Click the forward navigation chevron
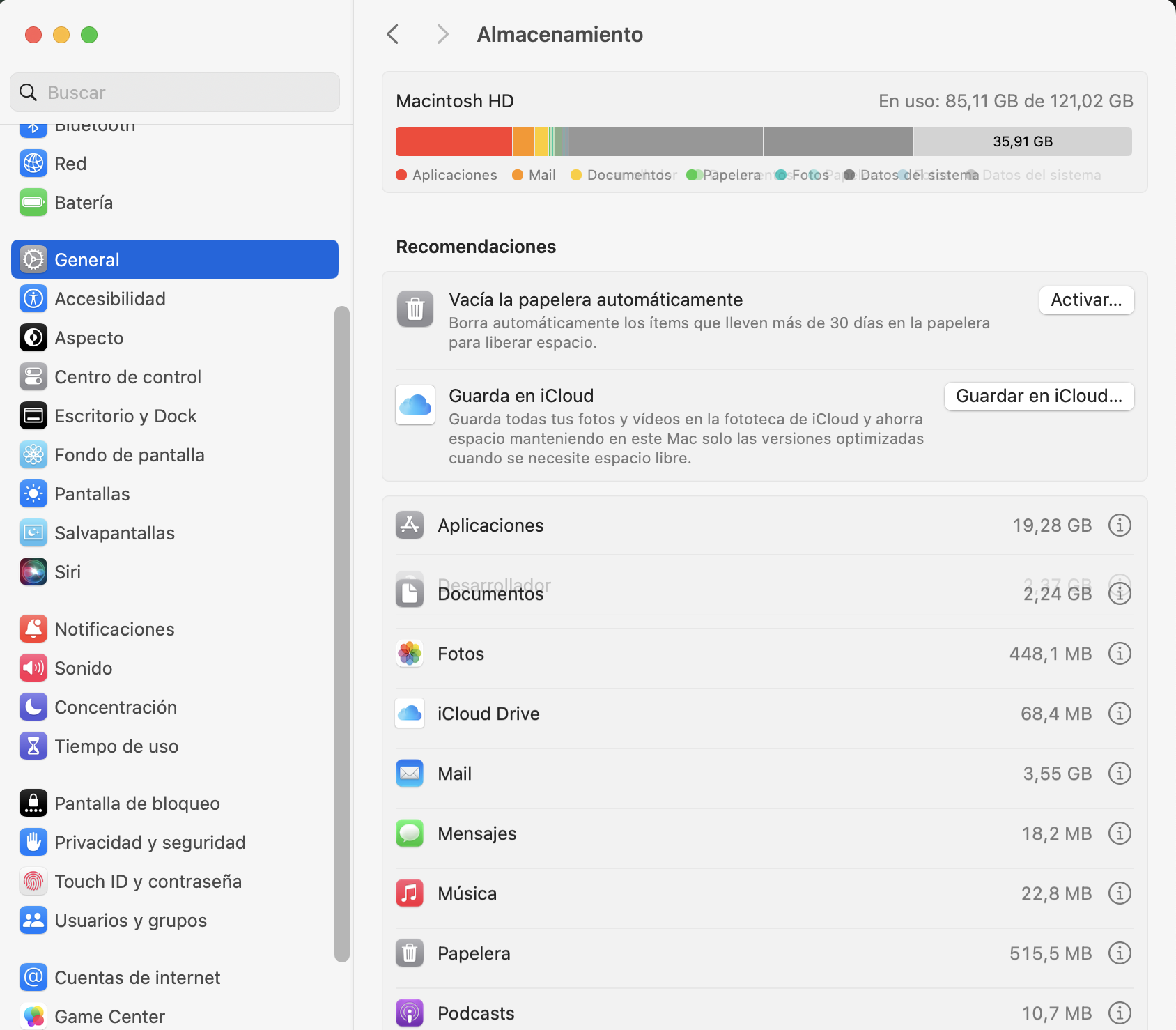 (442, 33)
